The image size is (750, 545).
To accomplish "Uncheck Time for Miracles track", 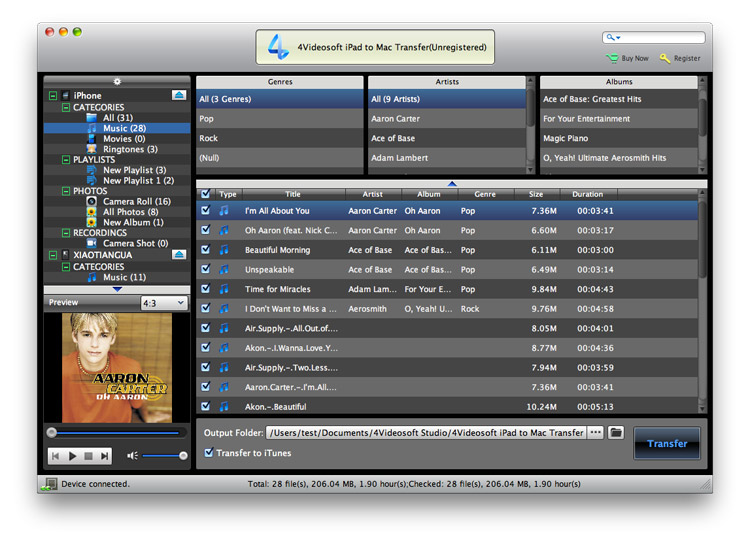I will (x=206, y=289).
